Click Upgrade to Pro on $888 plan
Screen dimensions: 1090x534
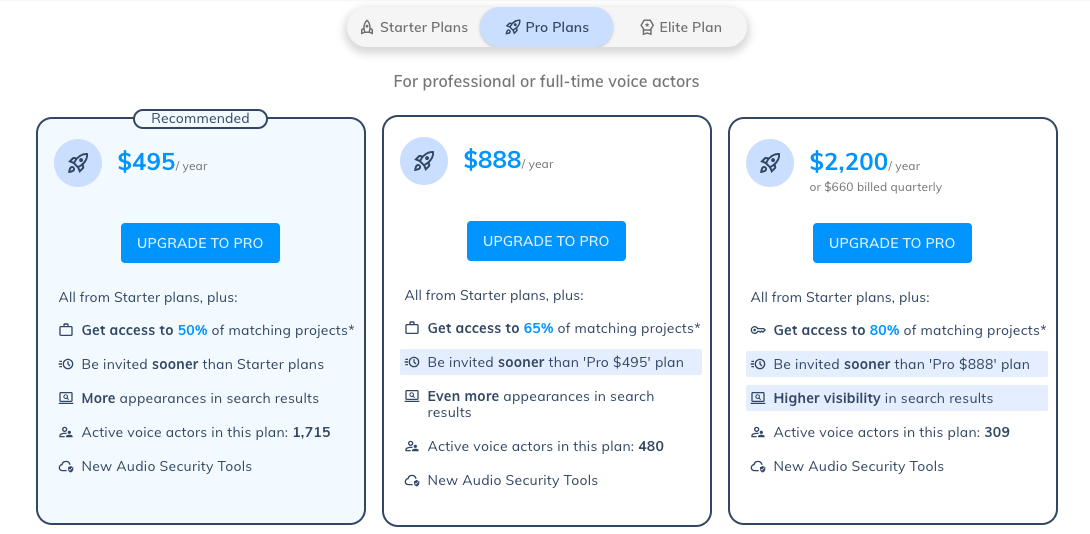coord(546,241)
